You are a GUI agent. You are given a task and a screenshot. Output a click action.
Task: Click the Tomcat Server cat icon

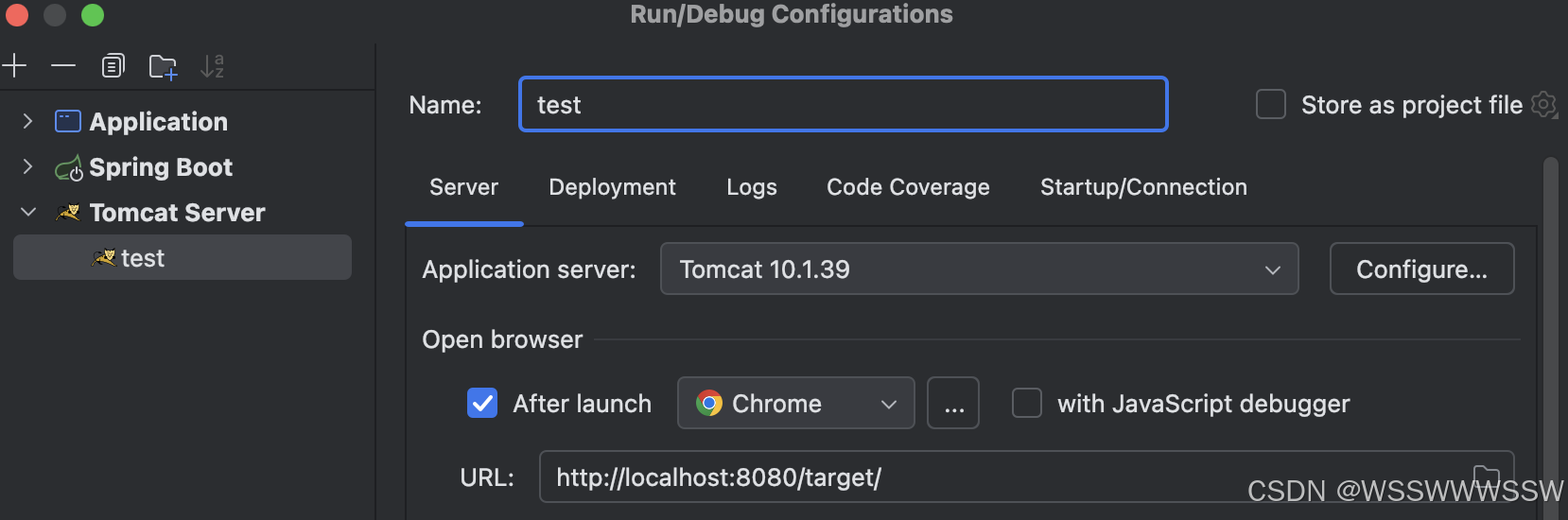pos(67,213)
